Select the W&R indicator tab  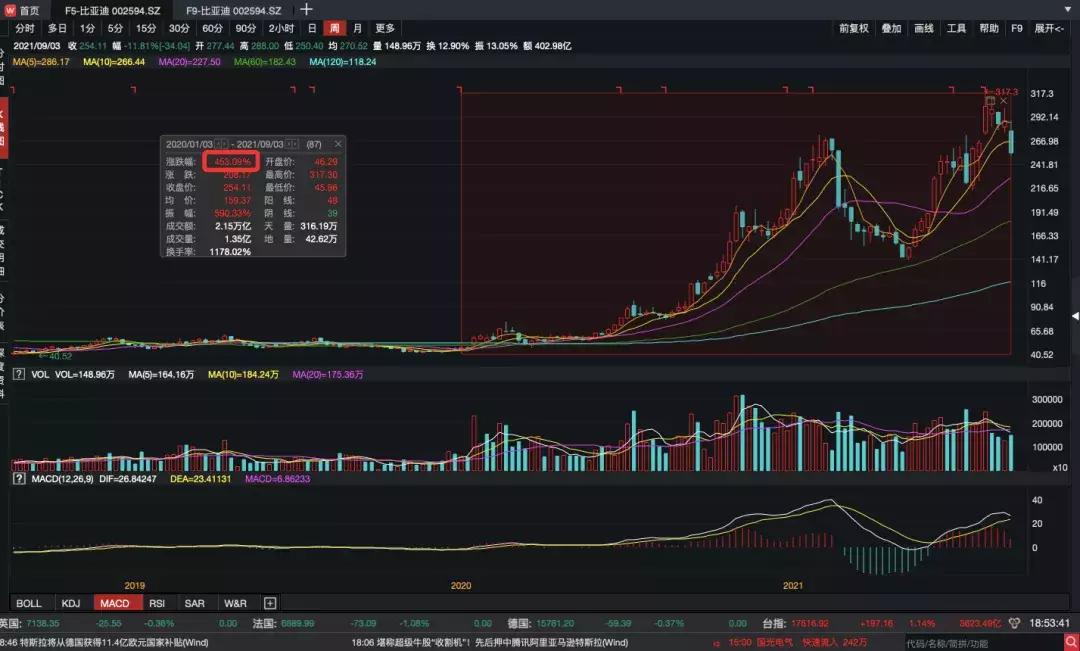pyautogui.click(x=235, y=603)
